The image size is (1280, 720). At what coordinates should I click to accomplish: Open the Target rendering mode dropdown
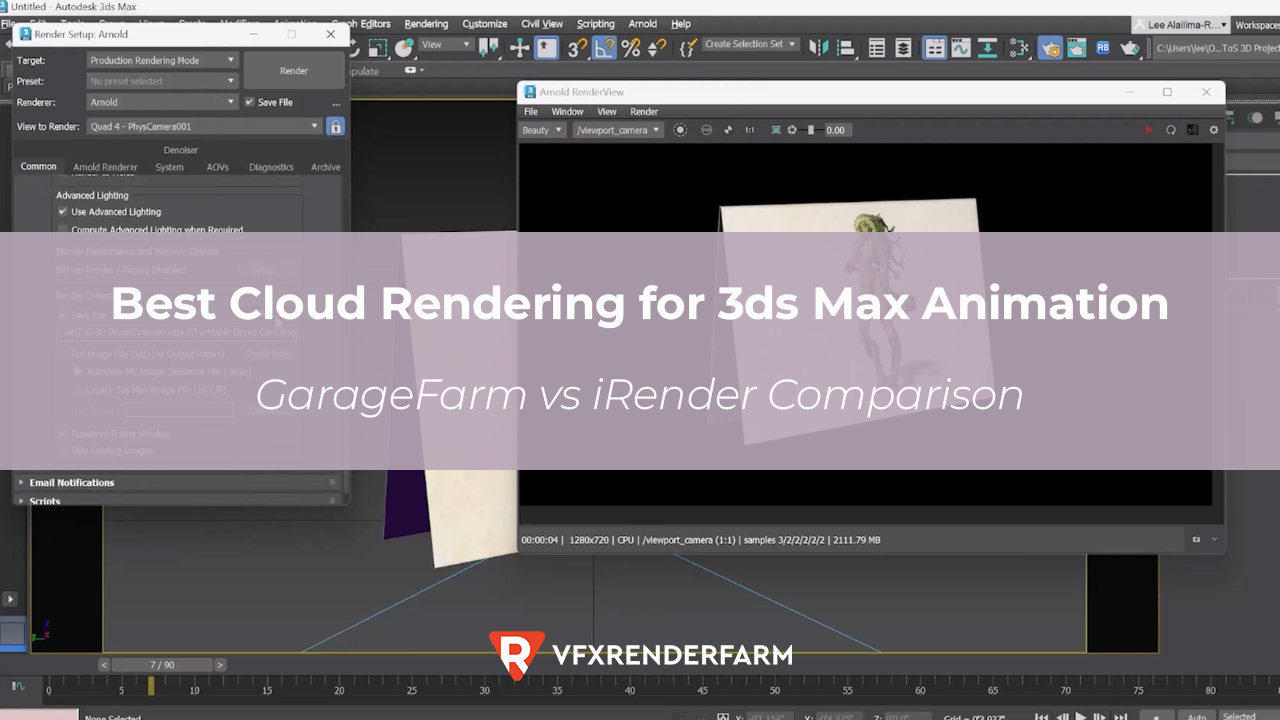[x=162, y=60]
